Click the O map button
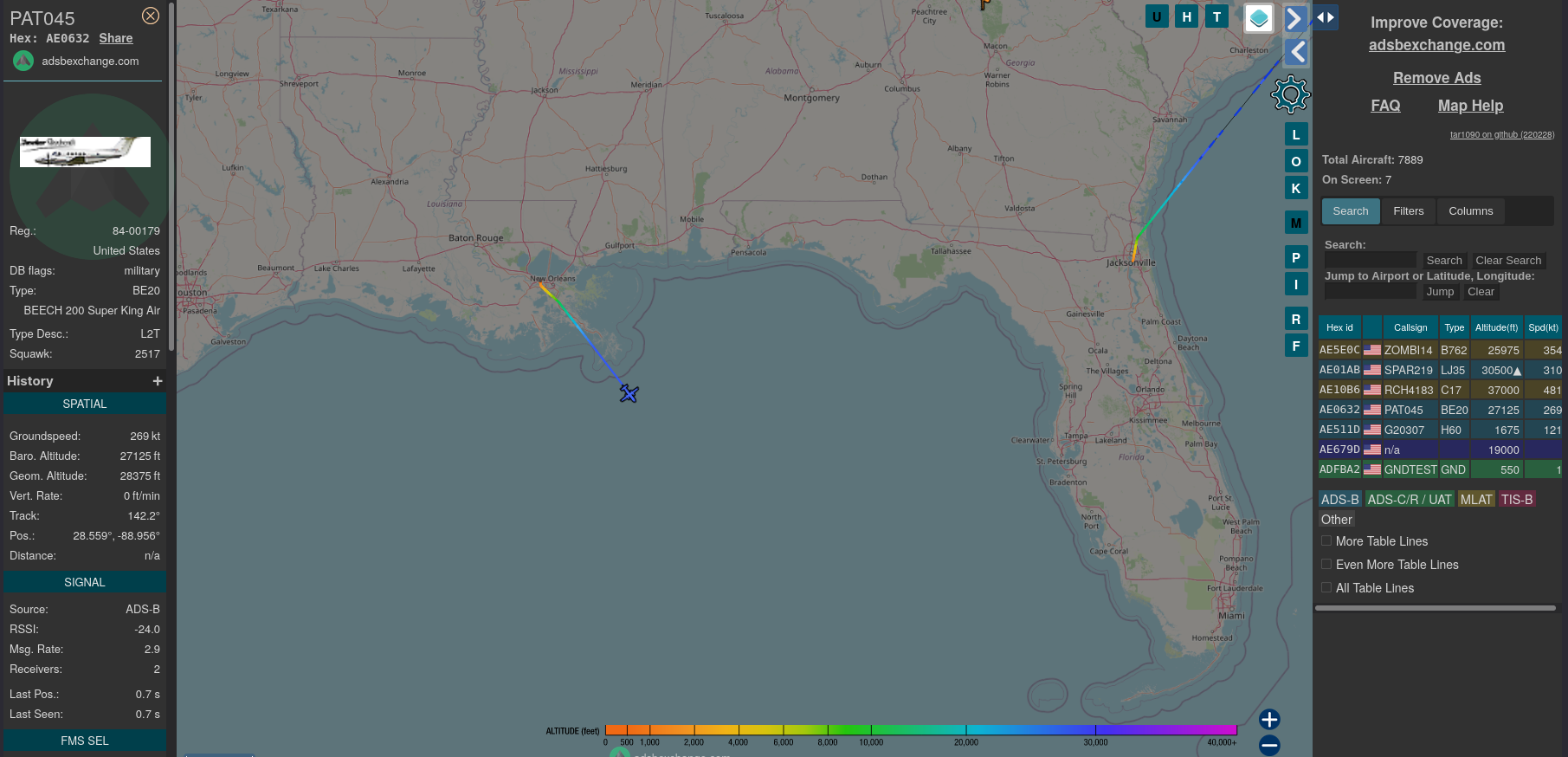 (x=1296, y=161)
